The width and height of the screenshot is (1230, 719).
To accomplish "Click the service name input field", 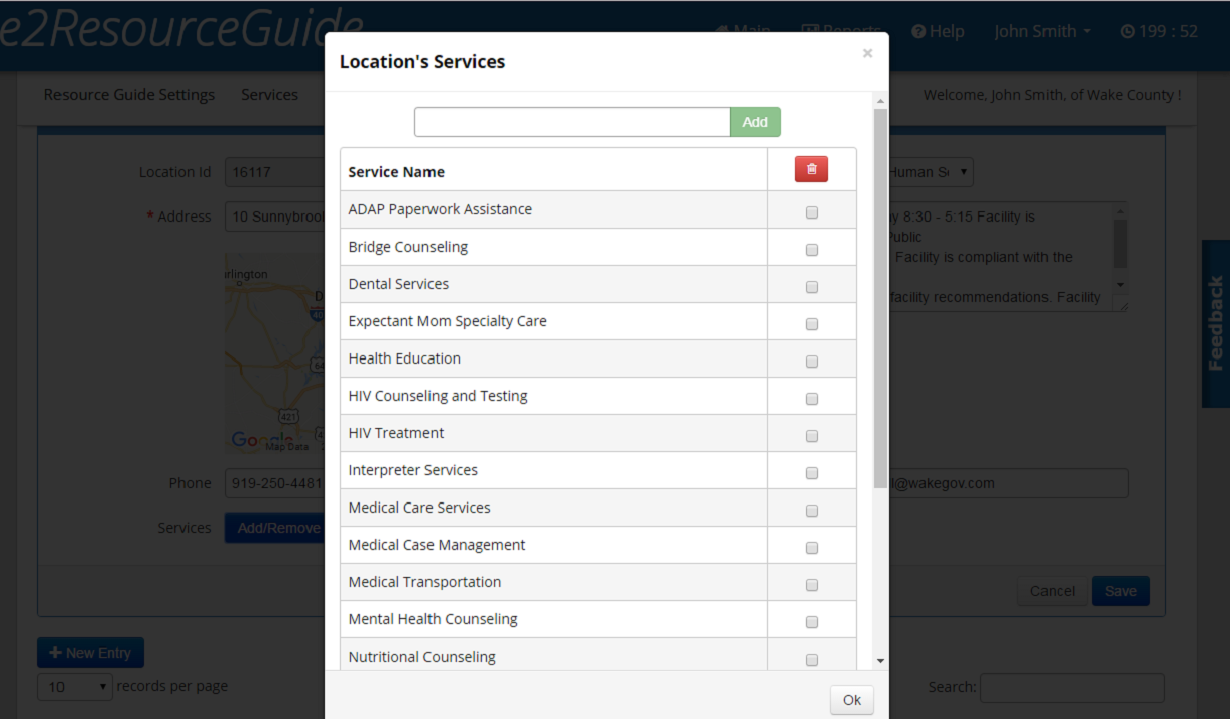I will pos(571,122).
